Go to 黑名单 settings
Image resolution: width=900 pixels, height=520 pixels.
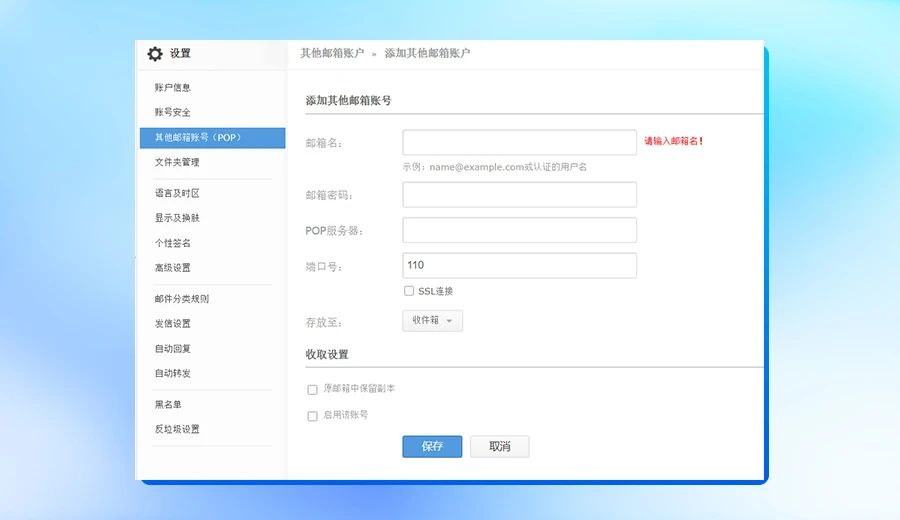[168, 405]
